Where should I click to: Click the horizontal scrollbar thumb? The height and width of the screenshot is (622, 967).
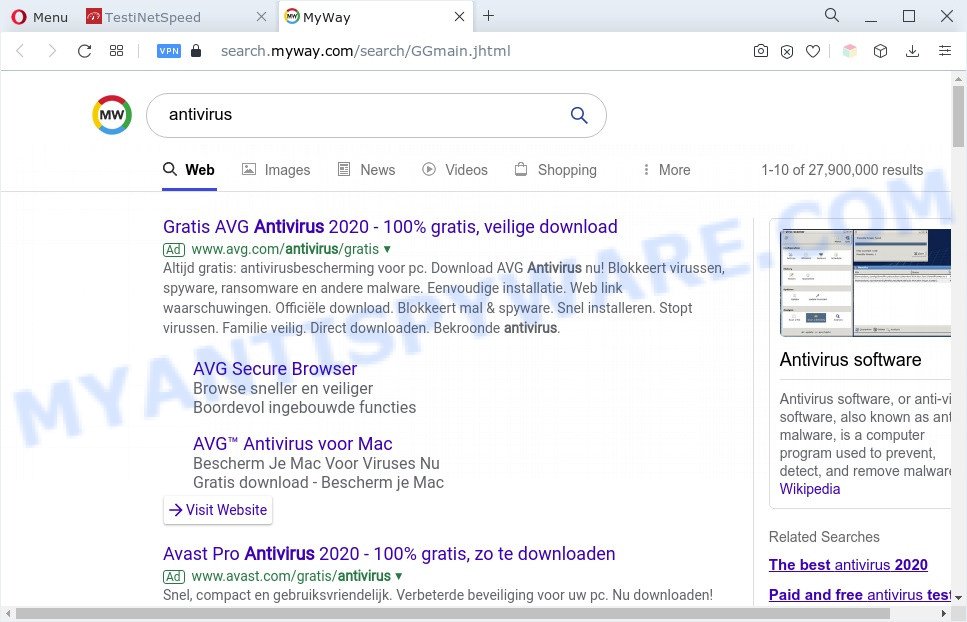point(453,614)
